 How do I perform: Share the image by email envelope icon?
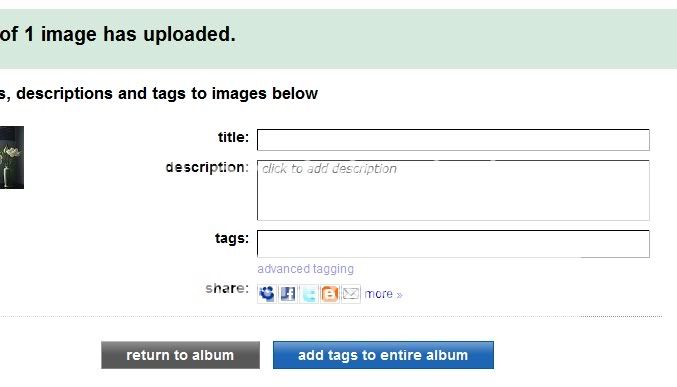pos(351,294)
